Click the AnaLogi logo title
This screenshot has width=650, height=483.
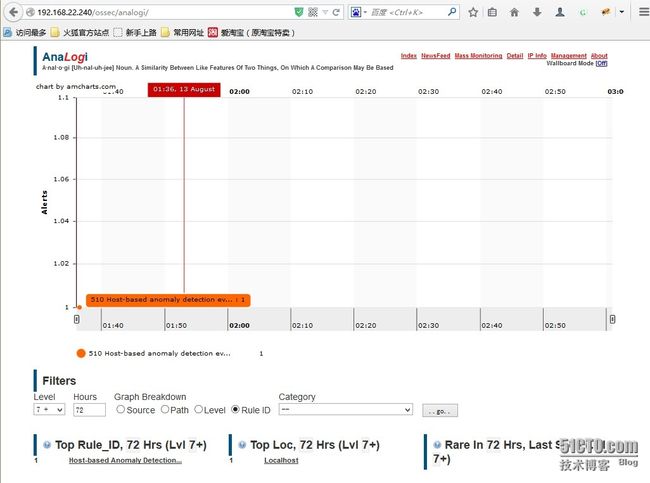(x=65, y=57)
